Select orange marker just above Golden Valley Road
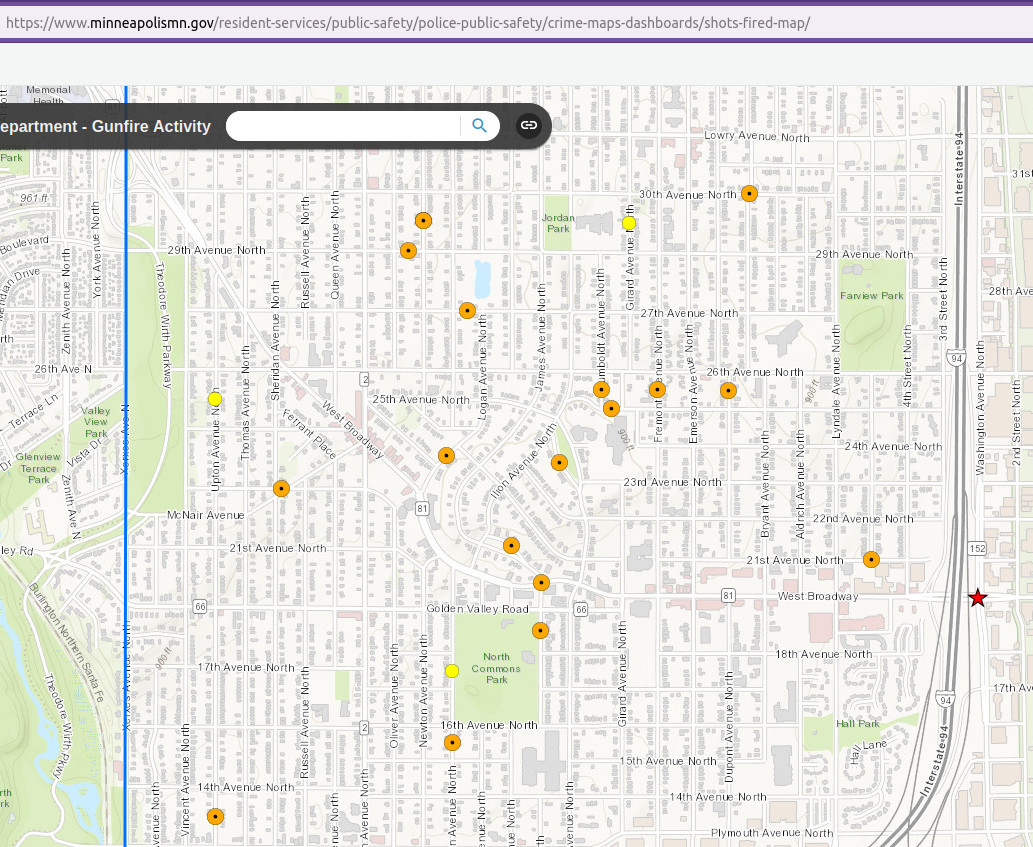 (541, 582)
